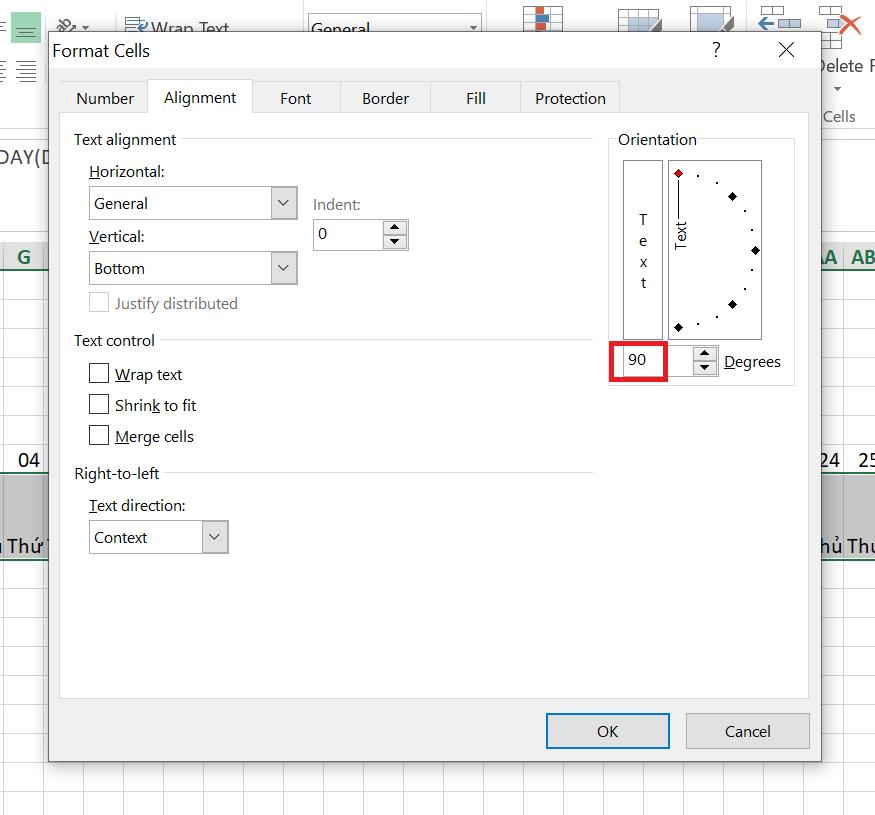
Task: Open Conditional Formatting in the ribbon
Action: [x=541, y=20]
